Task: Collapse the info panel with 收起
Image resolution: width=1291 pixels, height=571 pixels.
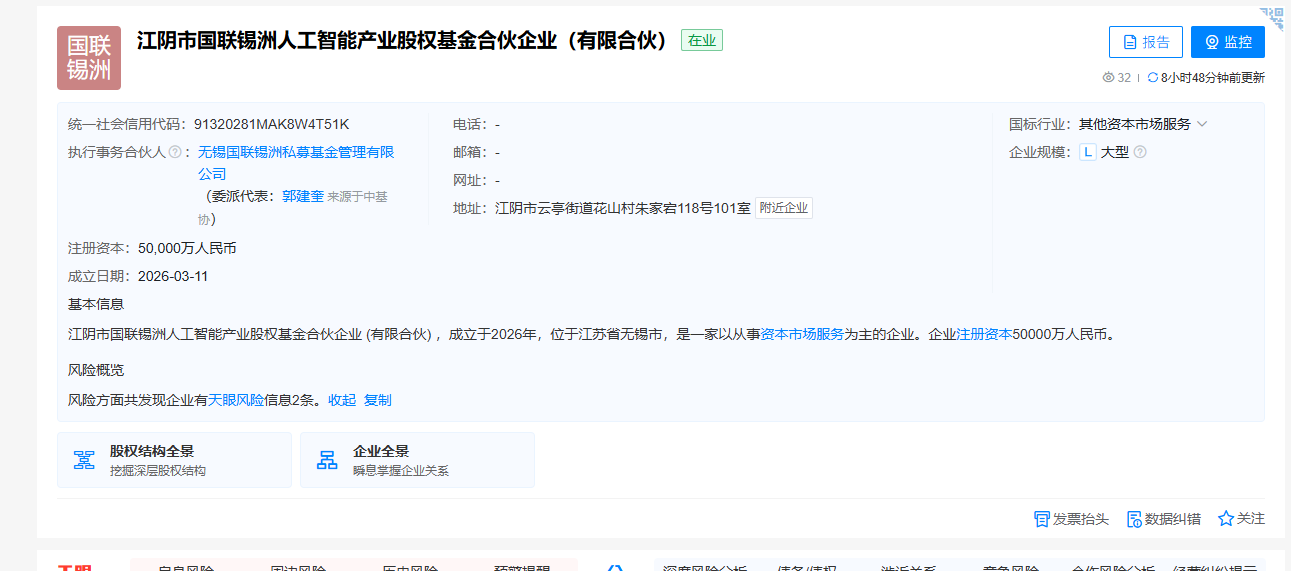Action: [342, 400]
